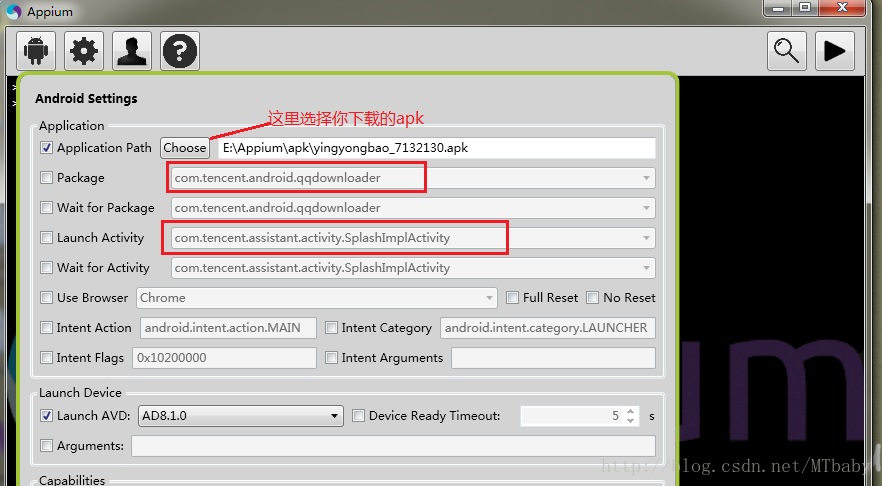Uncheck the Application Path checkbox
Image resolution: width=882 pixels, height=486 pixels.
(47, 148)
